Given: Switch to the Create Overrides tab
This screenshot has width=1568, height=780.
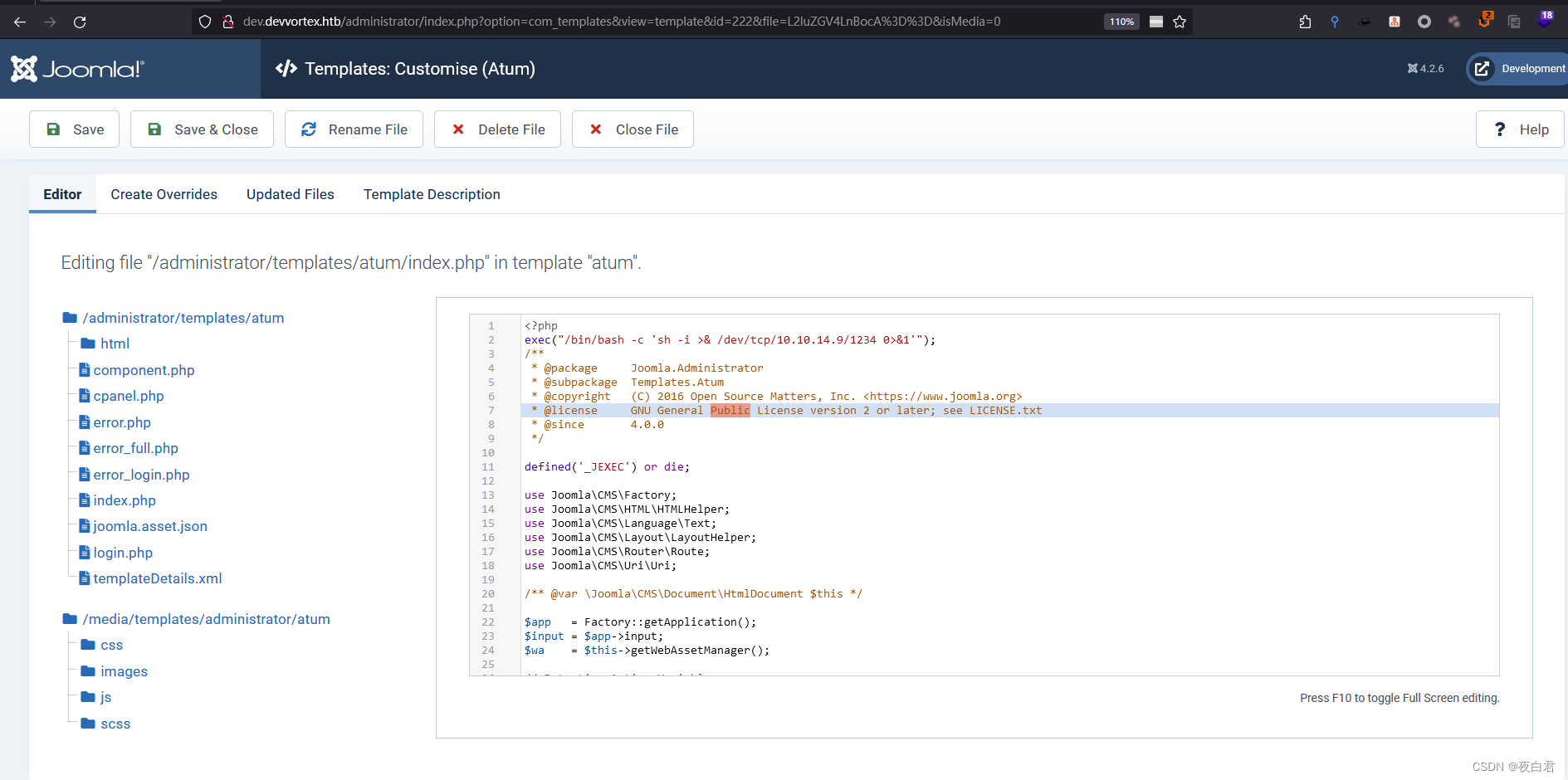Looking at the screenshot, I should 164,194.
